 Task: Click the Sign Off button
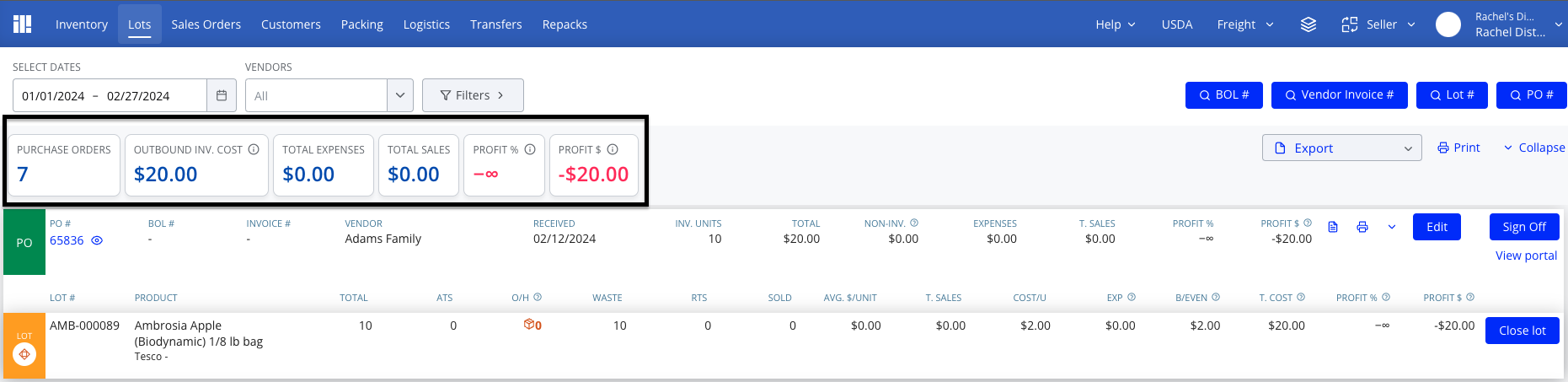(x=1524, y=227)
